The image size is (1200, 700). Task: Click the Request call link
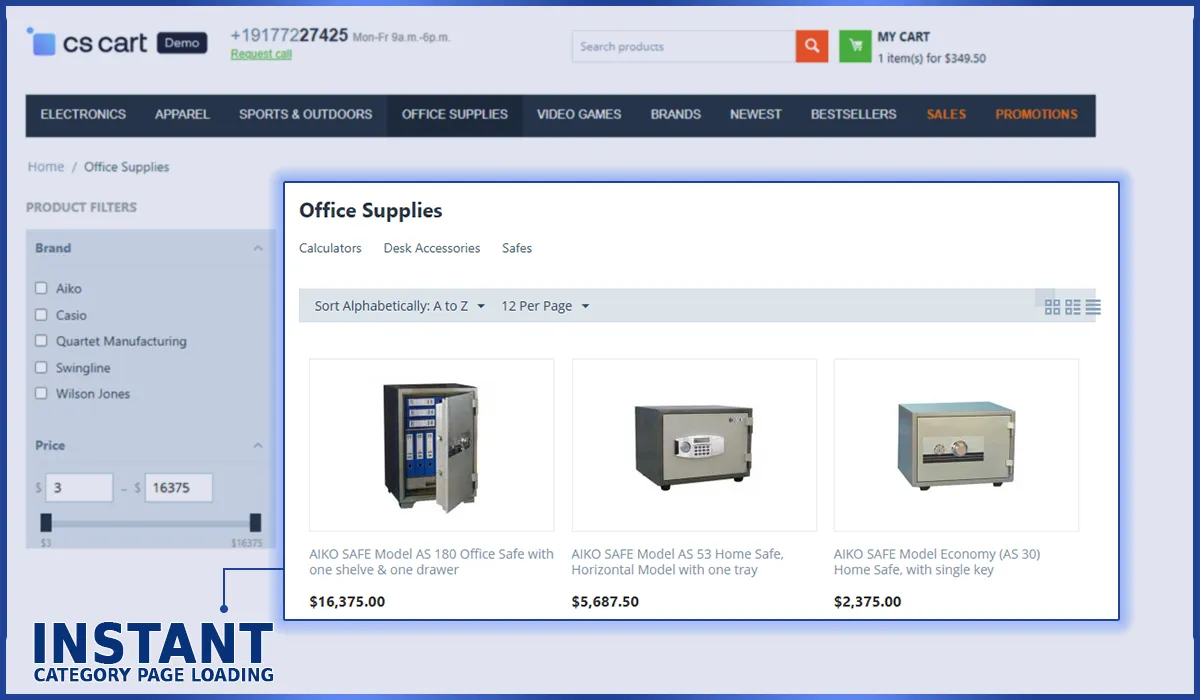pyautogui.click(x=261, y=55)
